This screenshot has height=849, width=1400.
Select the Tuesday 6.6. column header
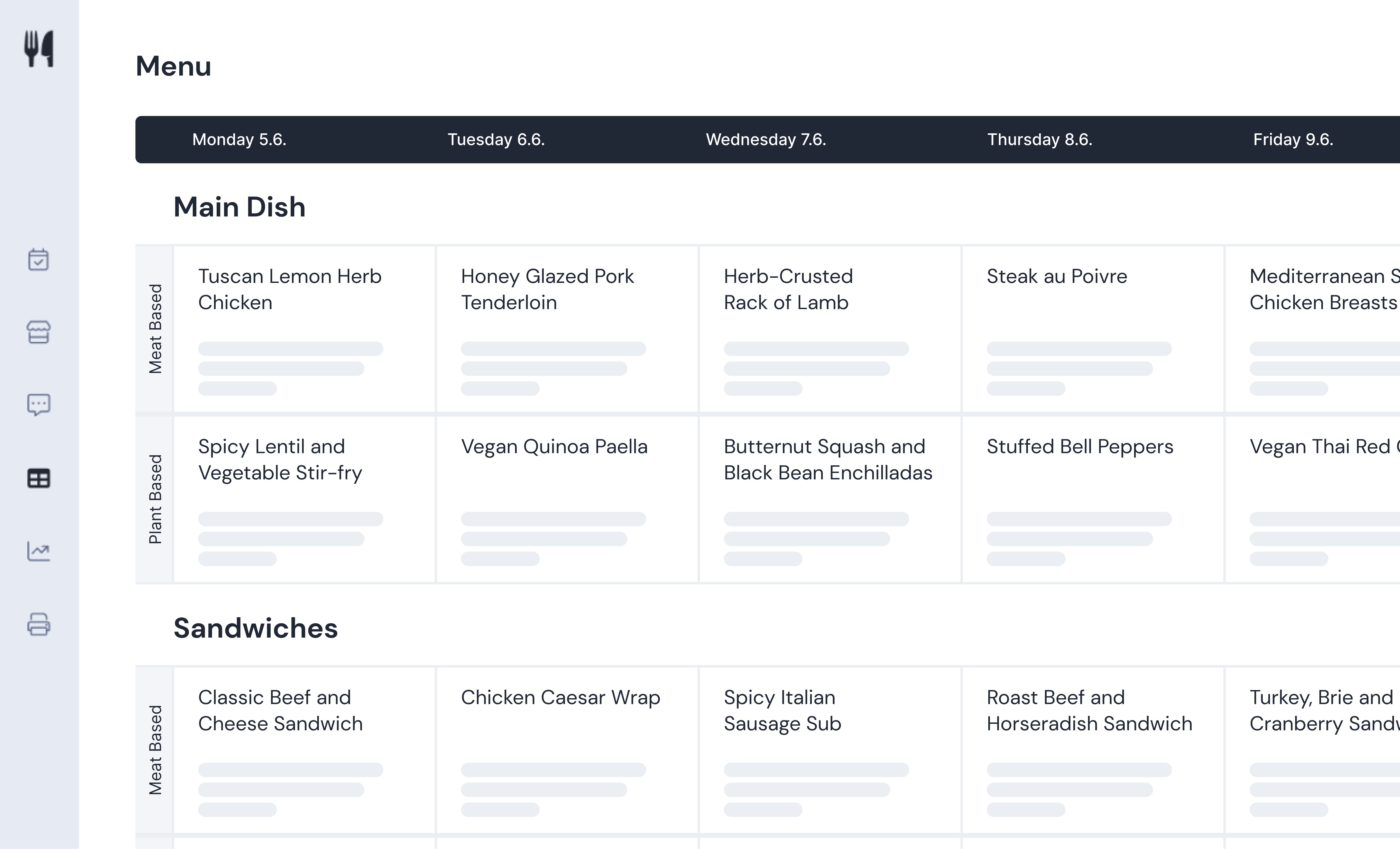tap(496, 139)
